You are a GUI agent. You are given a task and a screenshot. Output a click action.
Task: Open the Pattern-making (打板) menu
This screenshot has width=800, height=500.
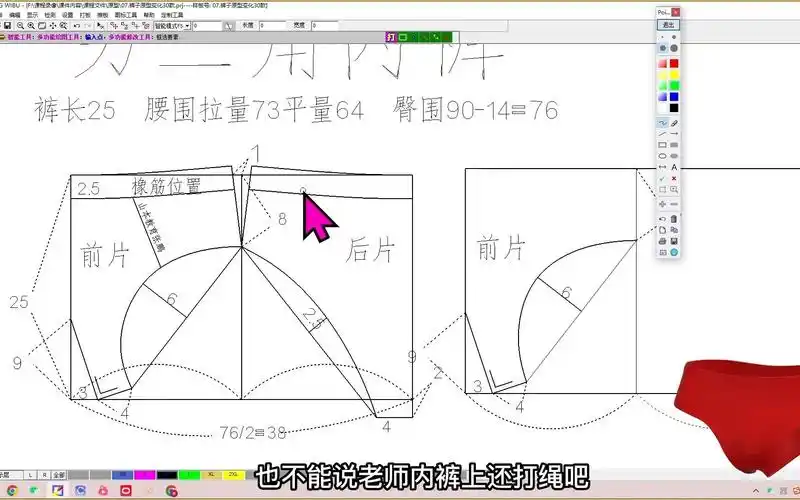pyautogui.click(x=85, y=15)
